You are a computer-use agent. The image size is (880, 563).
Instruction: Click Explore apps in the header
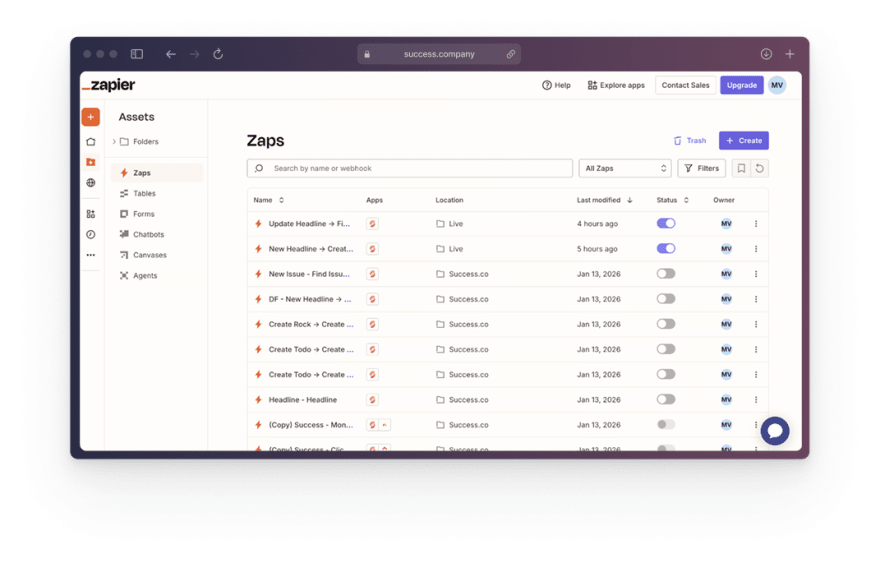tap(616, 85)
